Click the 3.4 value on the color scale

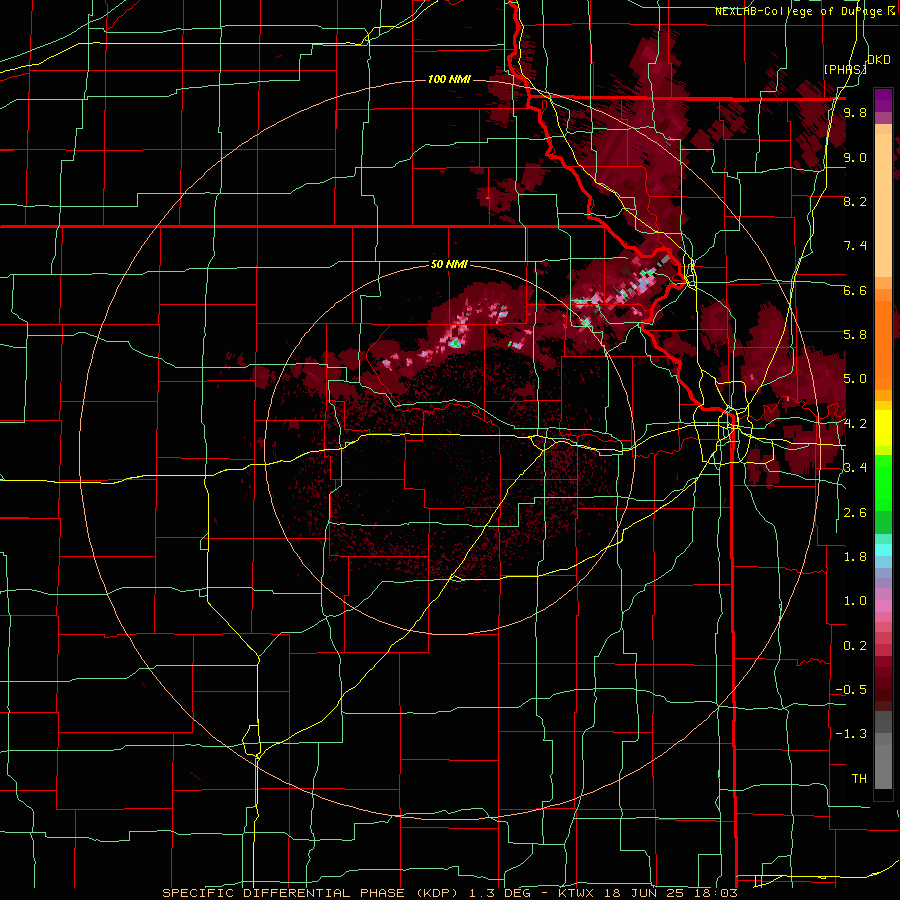click(x=855, y=468)
